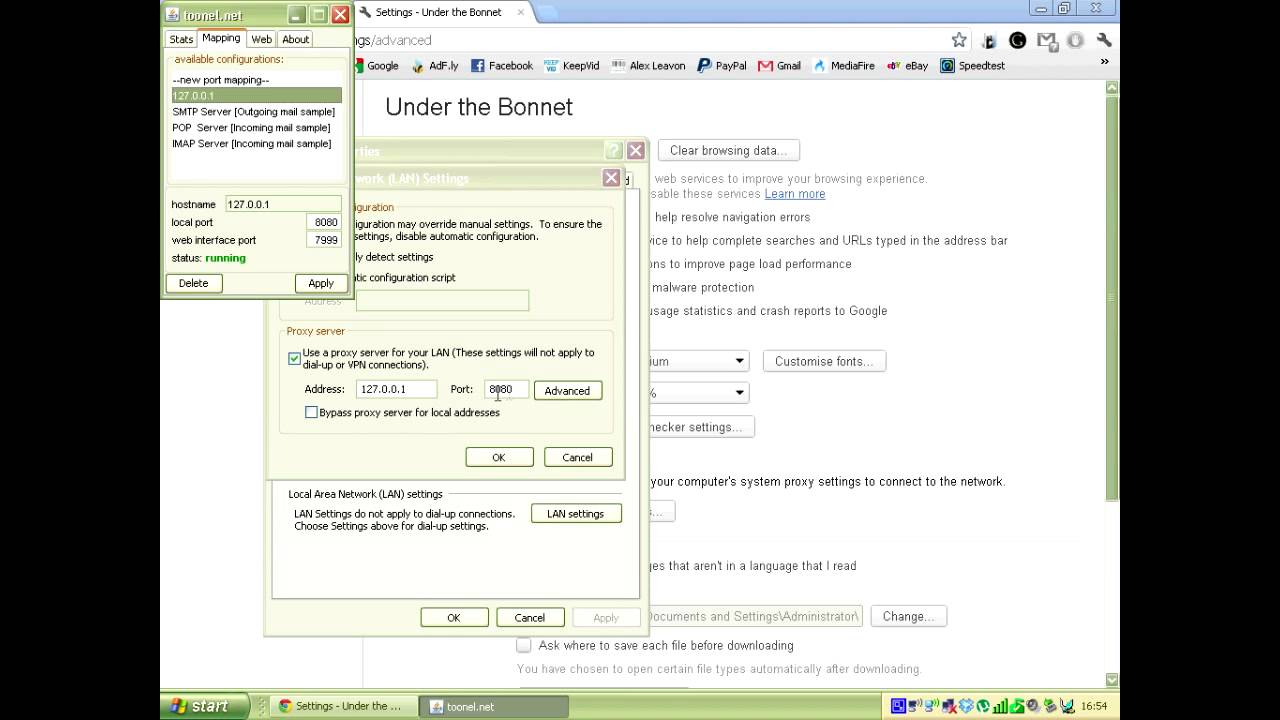Open the font size dropdown
This screenshot has height=720, width=1280.
[x=698, y=361]
